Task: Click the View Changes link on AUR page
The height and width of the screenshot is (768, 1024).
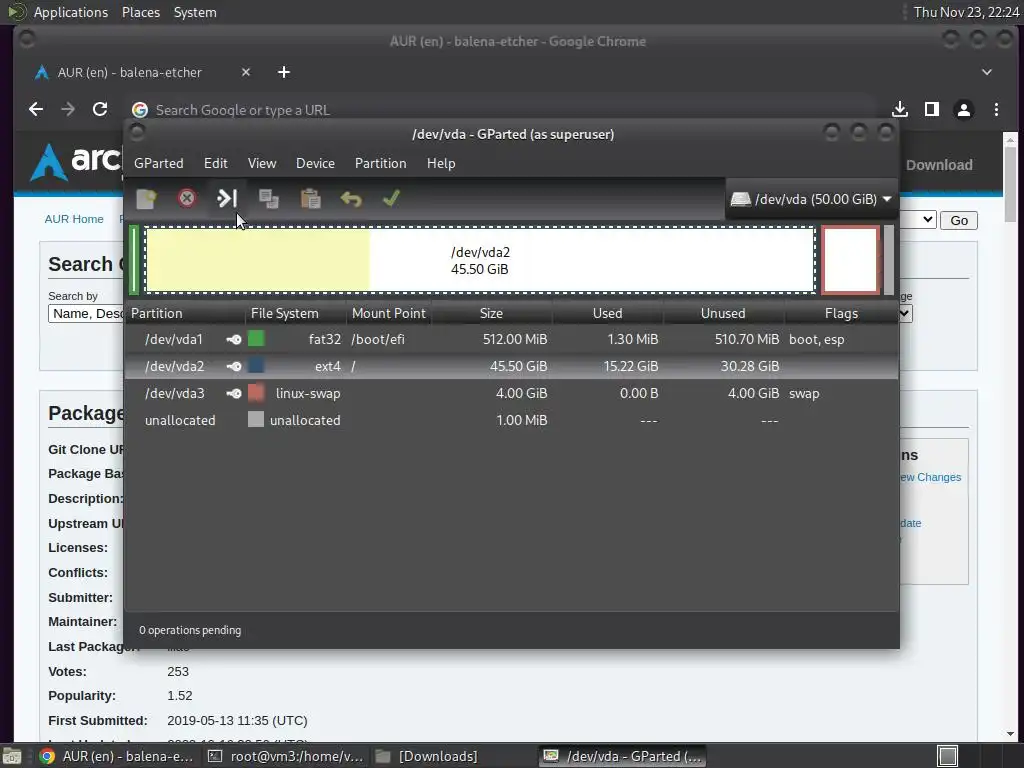Action: [x=931, y=477]
